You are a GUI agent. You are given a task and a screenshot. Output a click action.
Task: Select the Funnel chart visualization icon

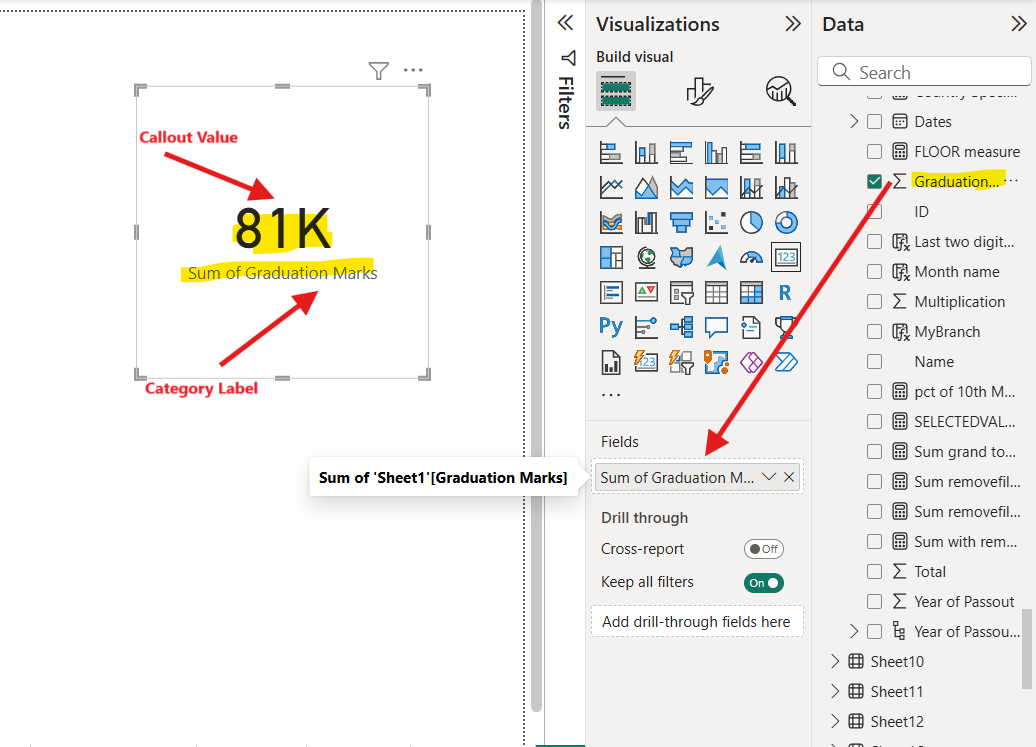pyautogui.click(x=682, y=222)
